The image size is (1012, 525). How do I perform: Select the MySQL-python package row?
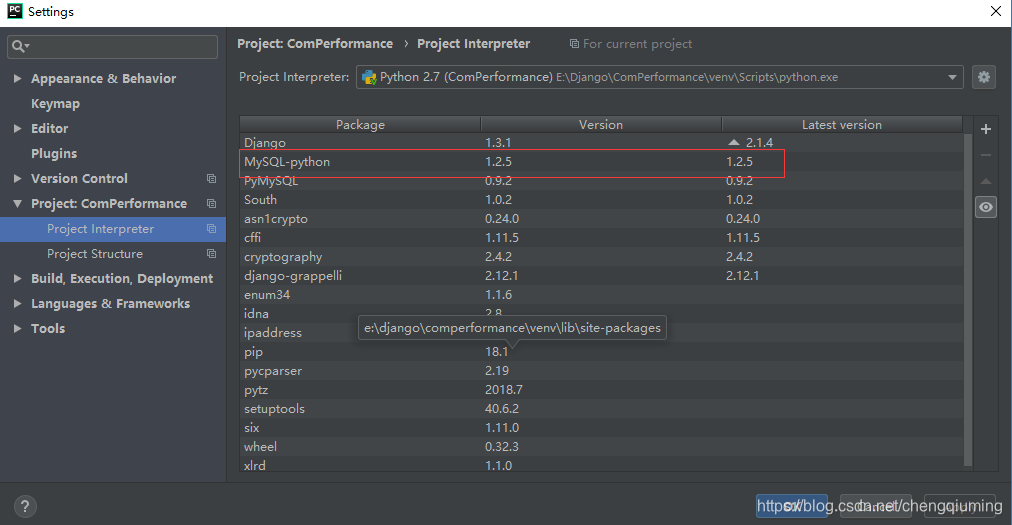pyautogui.click(x=602, y=161)
